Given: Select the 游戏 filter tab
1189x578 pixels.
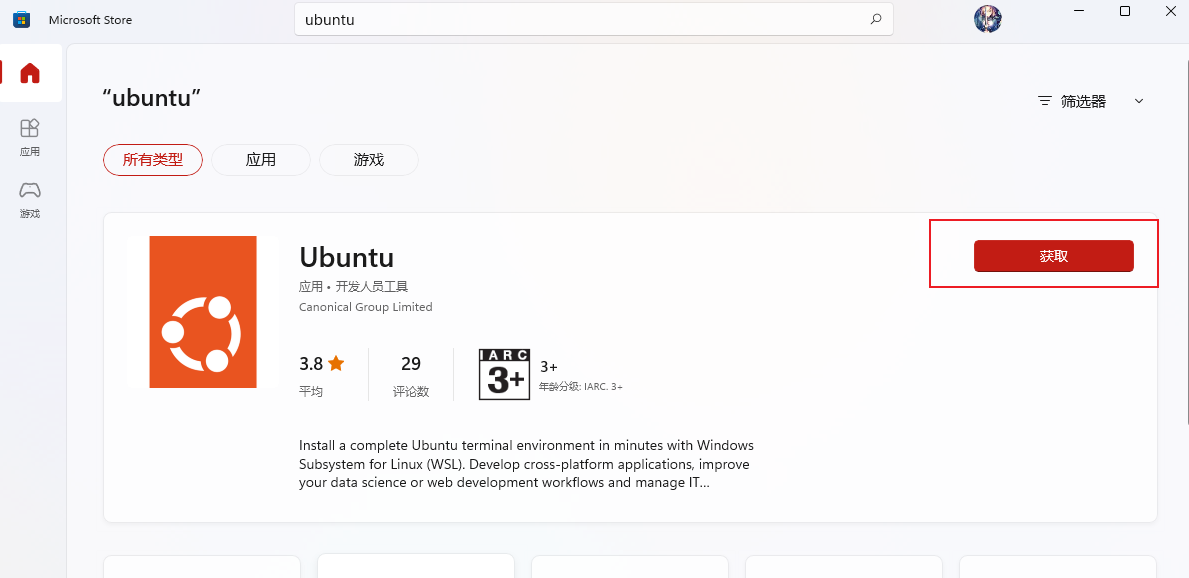Looking at the screenshot, I should (369, 160).
